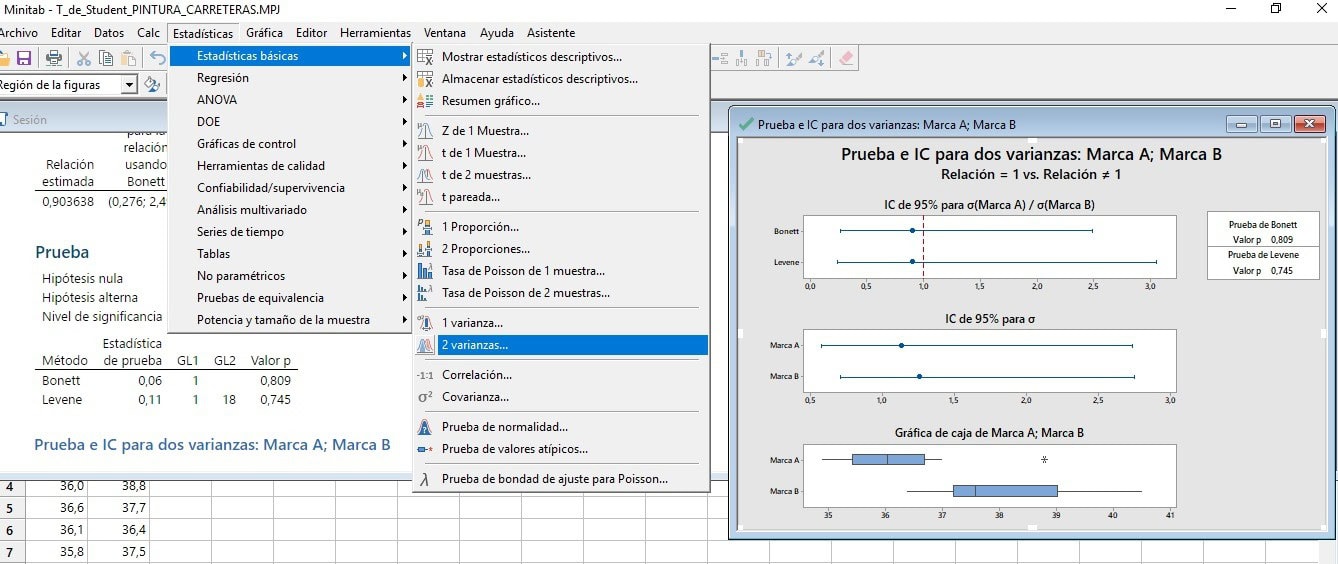Screen dimensions: 1338x564
Task: Select '2 varianzas...' menu item
Action: point(474,345)
